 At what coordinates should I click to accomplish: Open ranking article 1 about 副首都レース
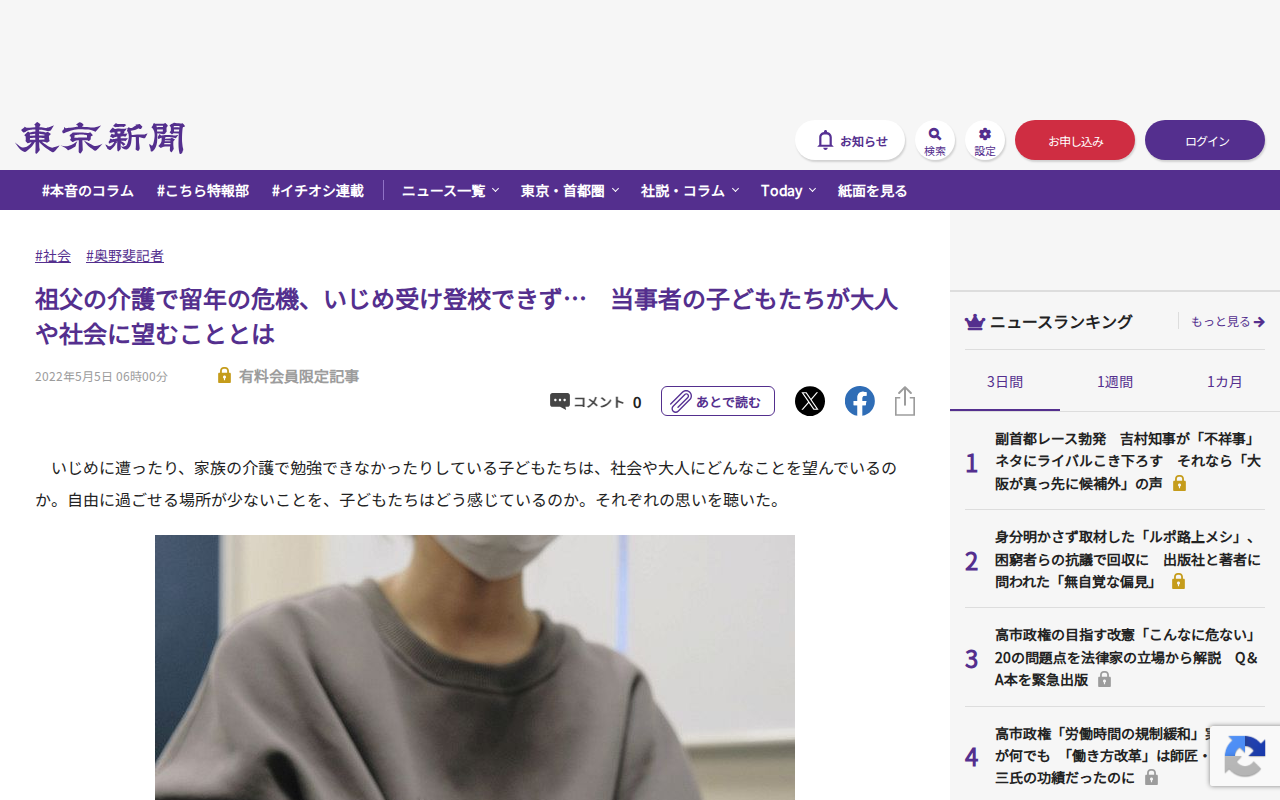(x=1129, y=461)
